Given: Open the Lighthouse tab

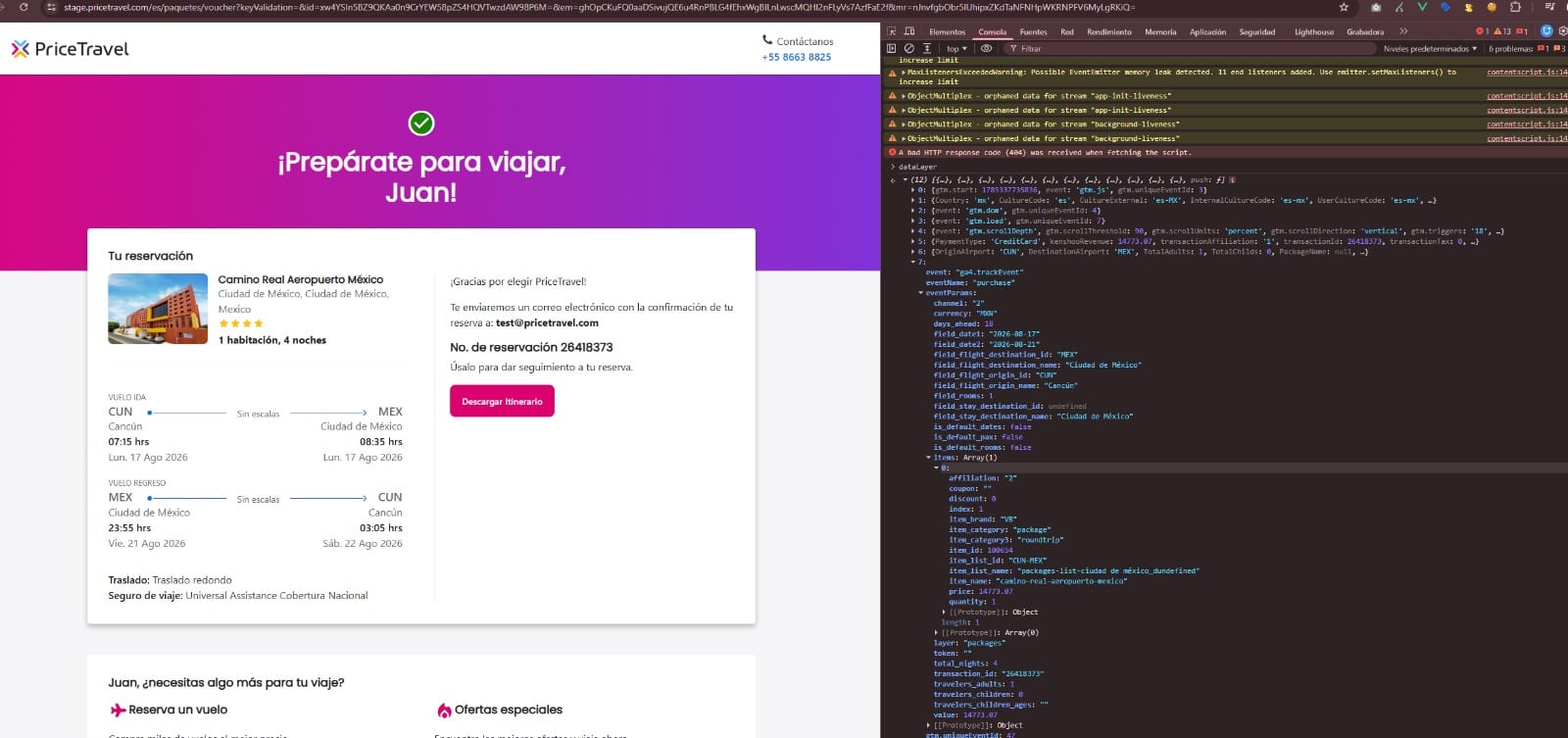Looking at the screenshot, I should tap(1313, 31).
